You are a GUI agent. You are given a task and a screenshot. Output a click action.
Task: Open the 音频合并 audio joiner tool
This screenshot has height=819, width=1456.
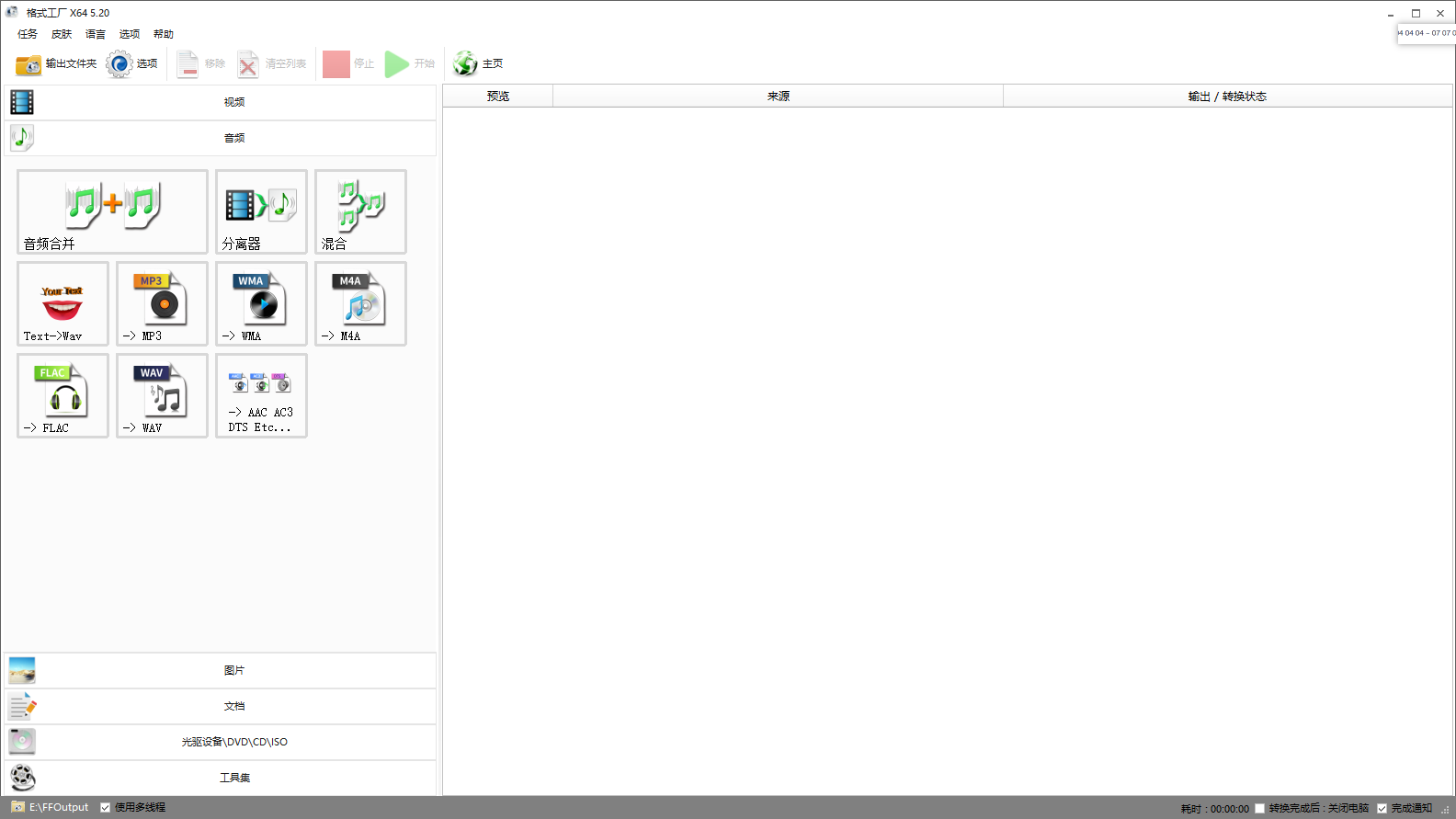pos(112,211)
